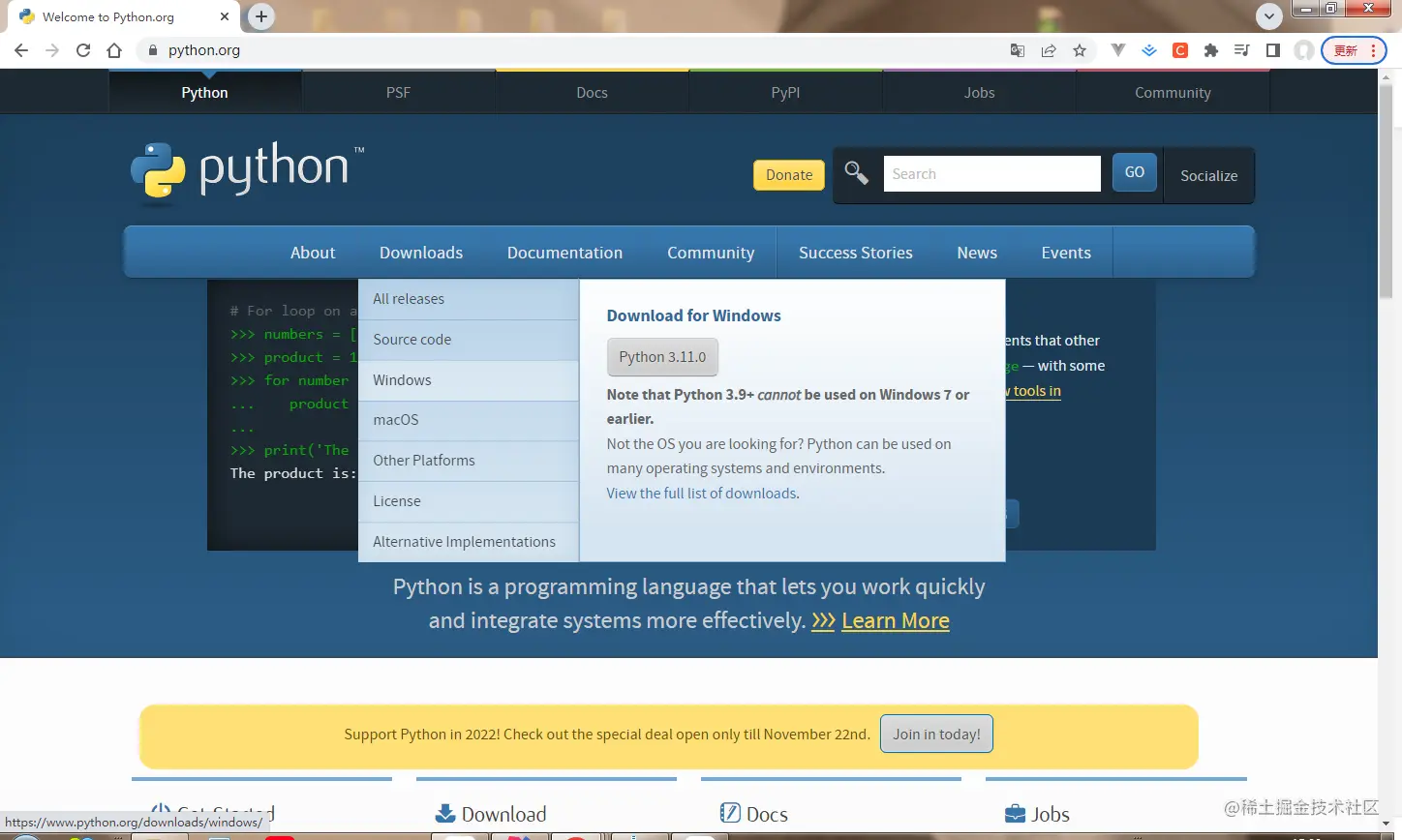The width and height of the screenshot is (1402, 840).
Task: Reload the python.org page
Action: click(83, 50)
